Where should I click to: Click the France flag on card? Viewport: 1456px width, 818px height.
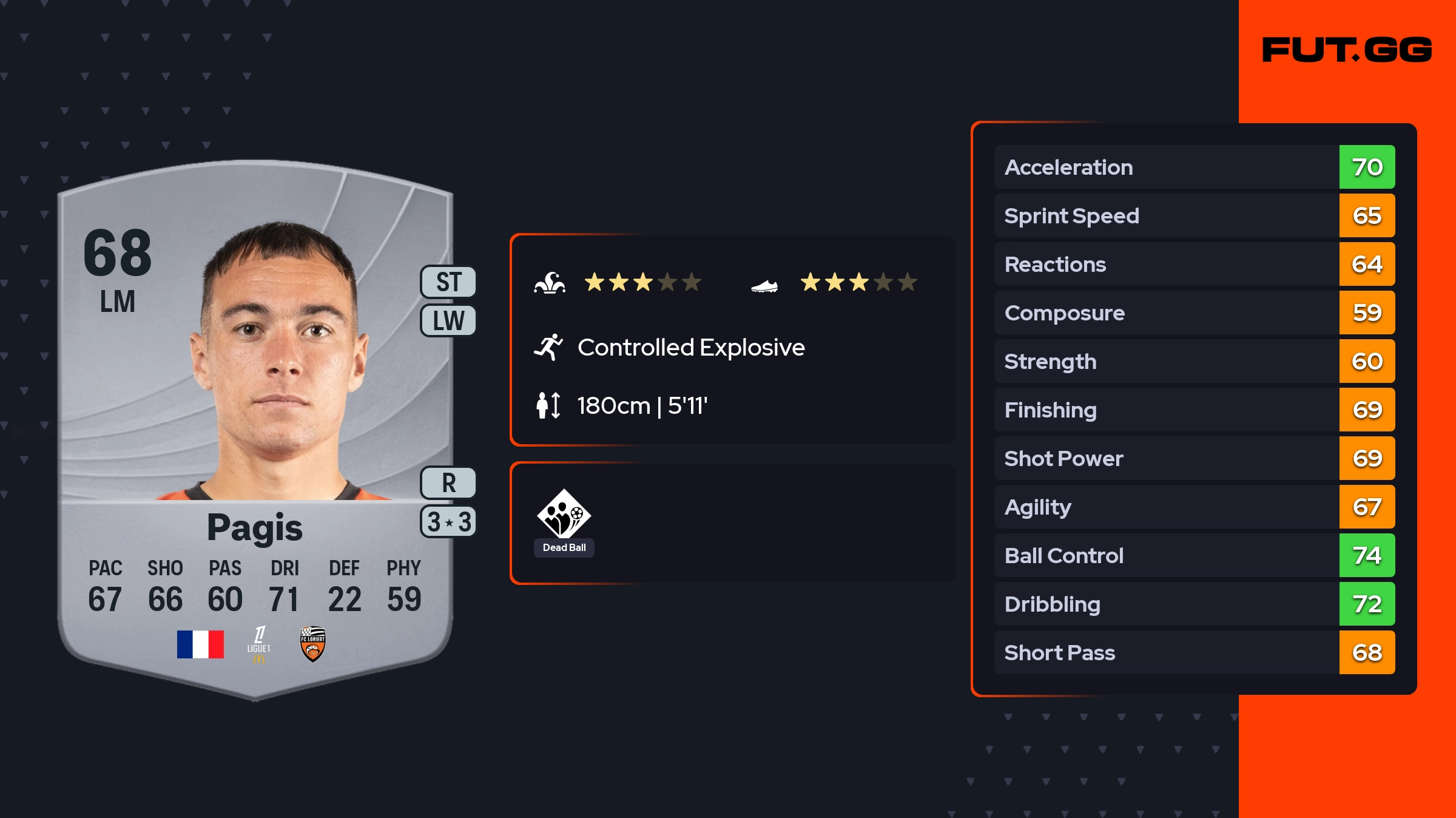click(200, 644)
